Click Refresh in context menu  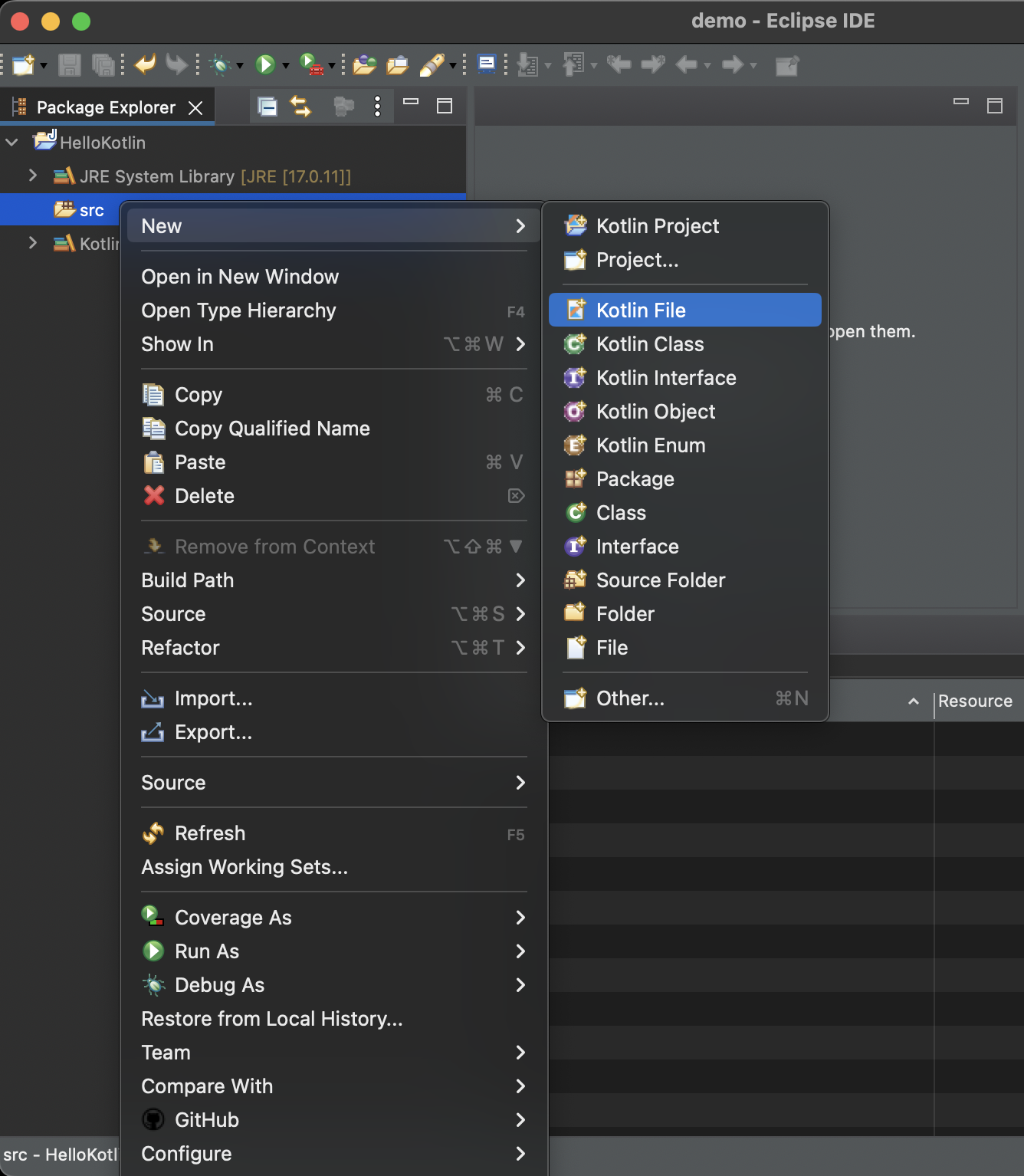click(334, 833)
